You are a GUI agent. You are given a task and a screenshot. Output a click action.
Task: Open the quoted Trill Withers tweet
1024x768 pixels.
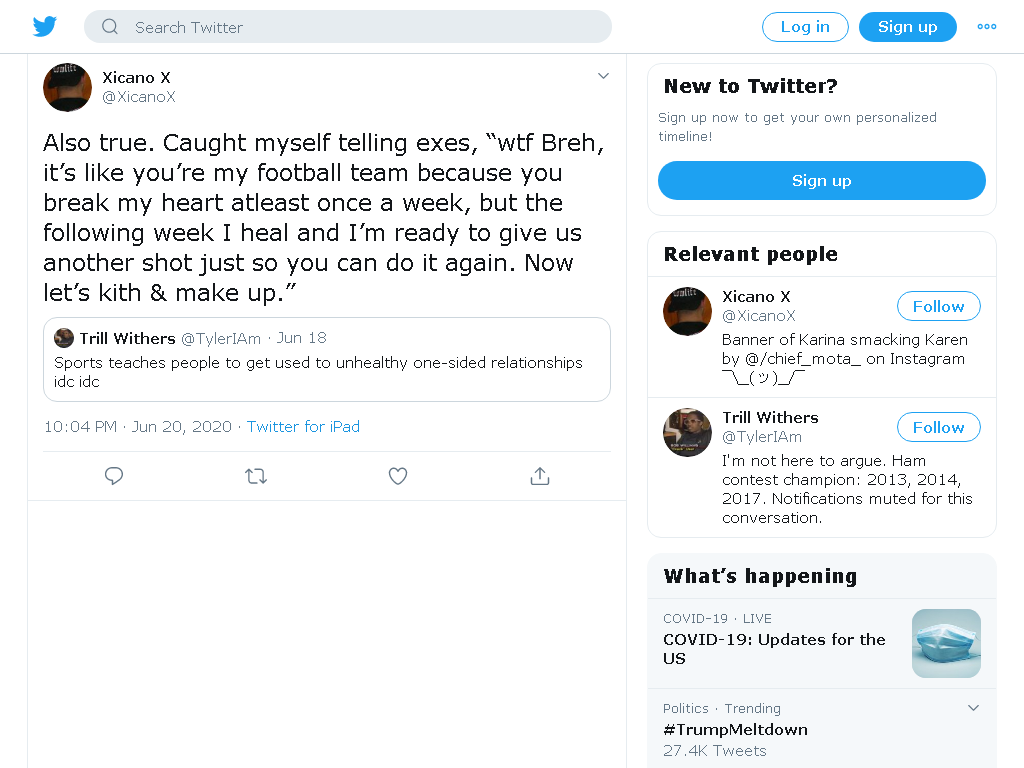[327, 359]
